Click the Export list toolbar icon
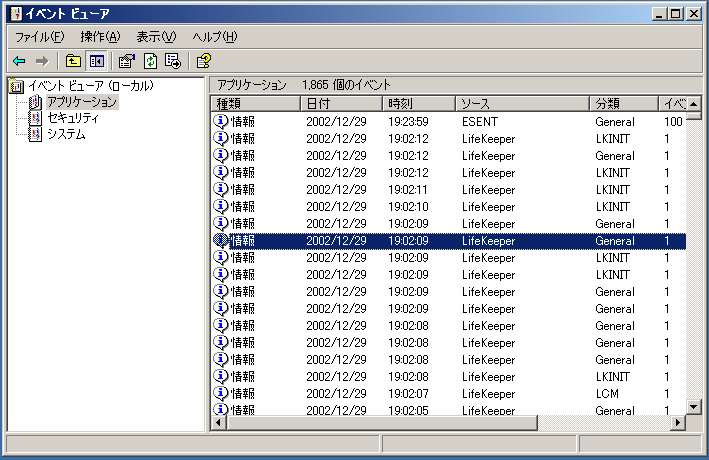The image size is (709, 460). 173,61
